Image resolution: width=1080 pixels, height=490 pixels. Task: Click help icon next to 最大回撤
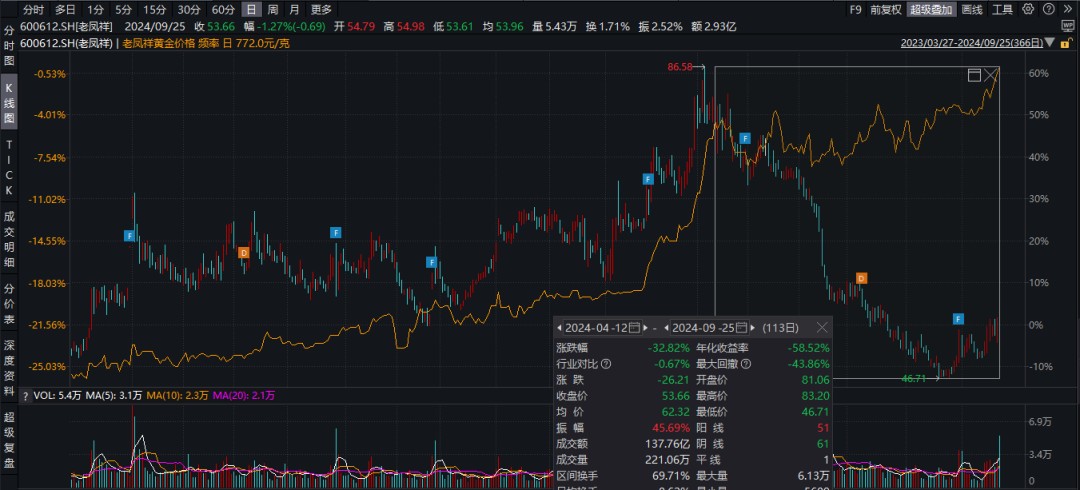pyautogui.click(x=746, y=363)
